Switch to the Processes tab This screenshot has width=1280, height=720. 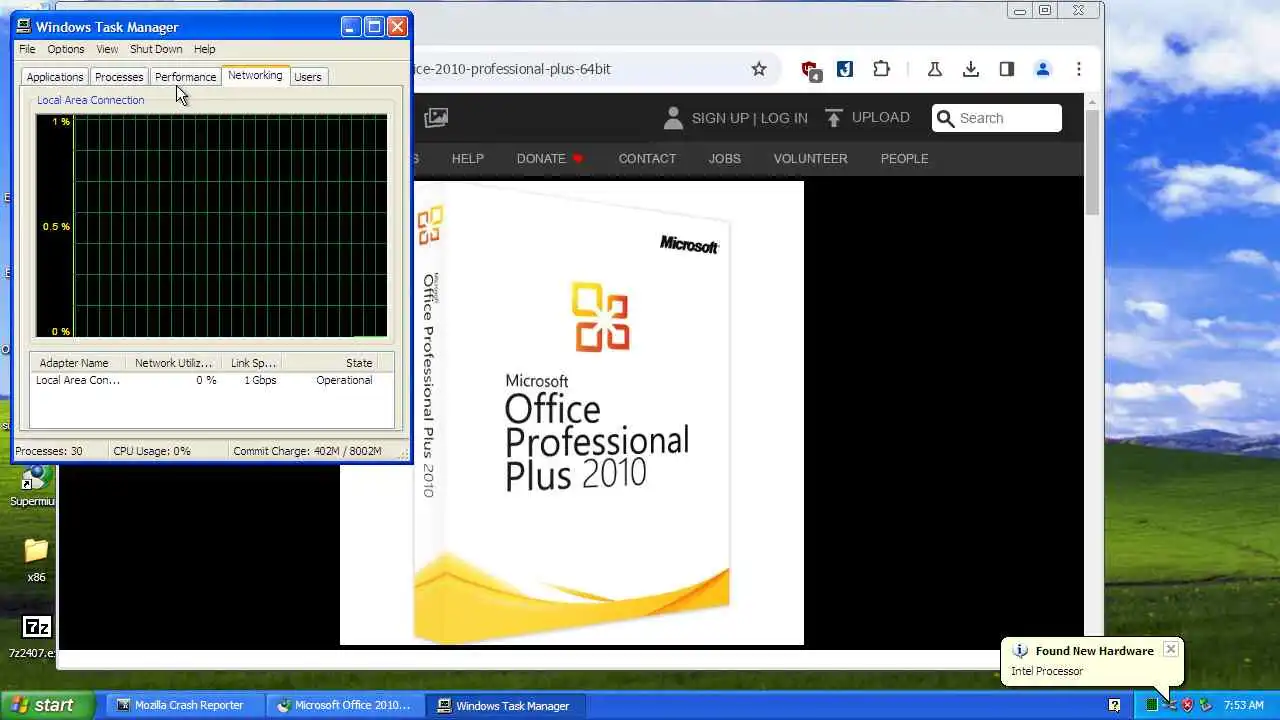coord(119,77)
